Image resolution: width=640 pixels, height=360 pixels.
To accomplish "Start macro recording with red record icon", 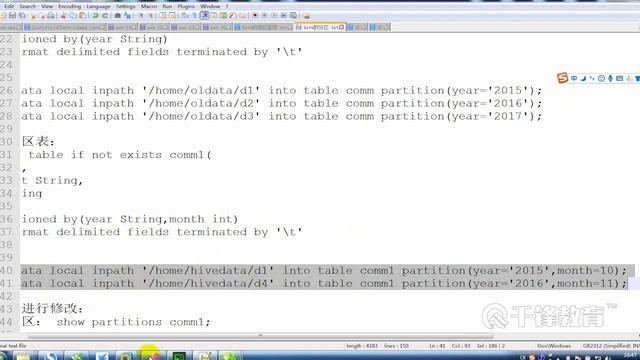I will pos(255,16).
